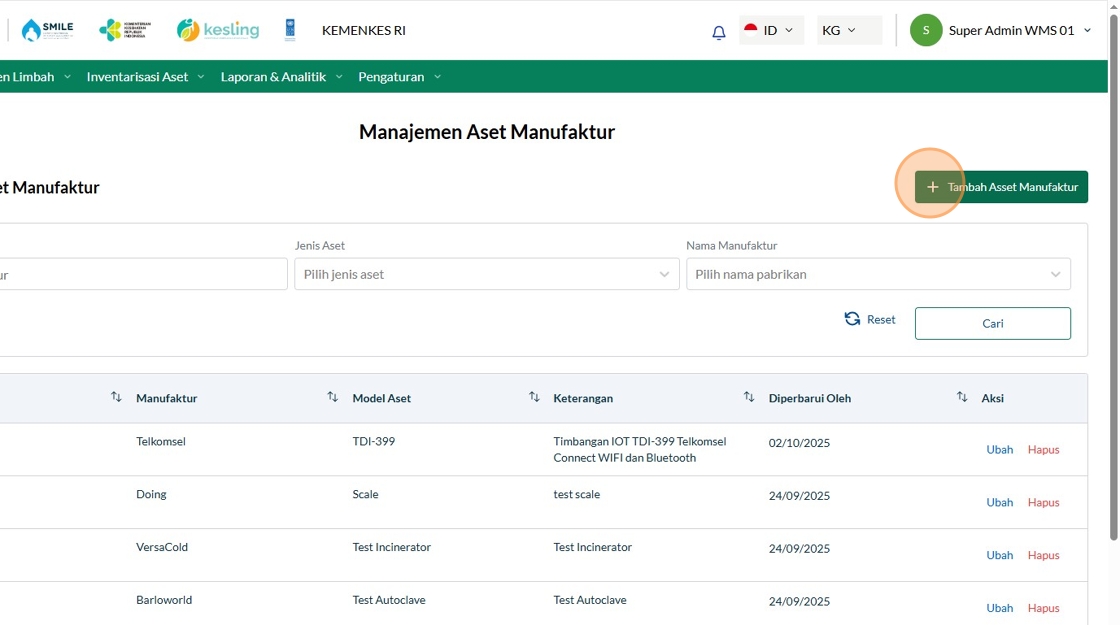This screenshot has height=625, width=1120.
Task: Open the ID language dropdown
Action: pos(771,30)
